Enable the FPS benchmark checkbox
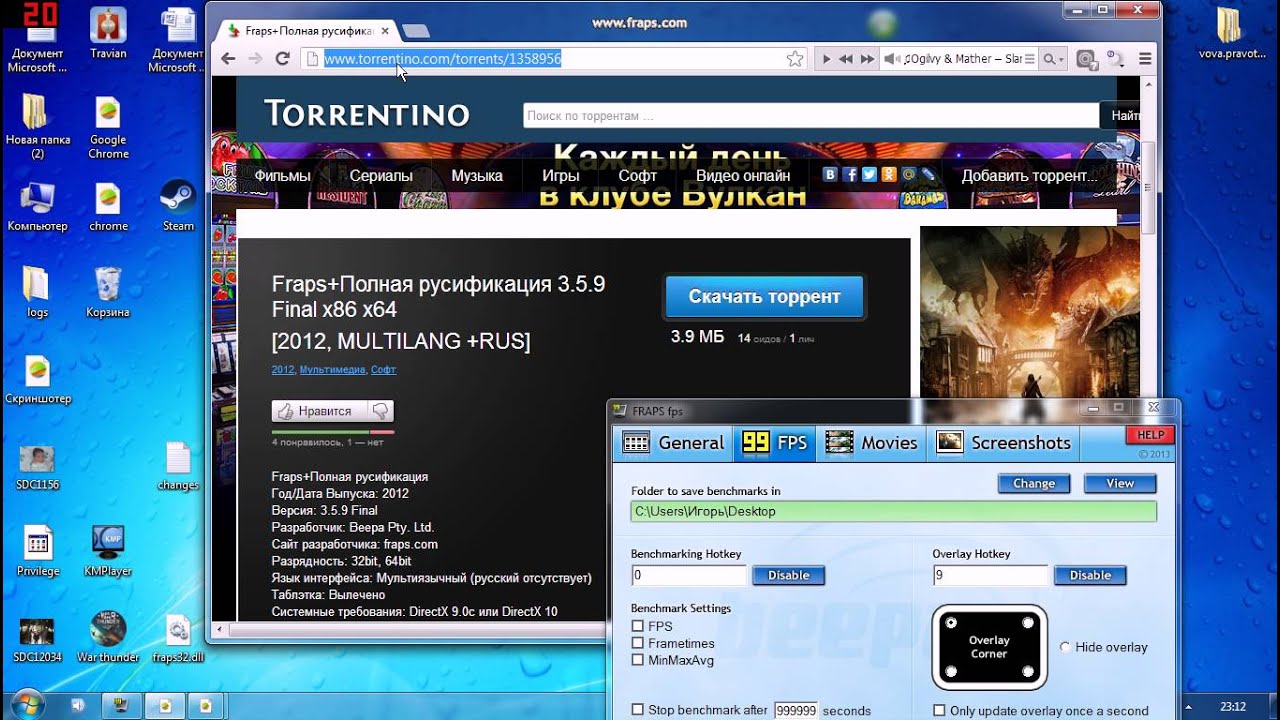 (x=638, y=627)
